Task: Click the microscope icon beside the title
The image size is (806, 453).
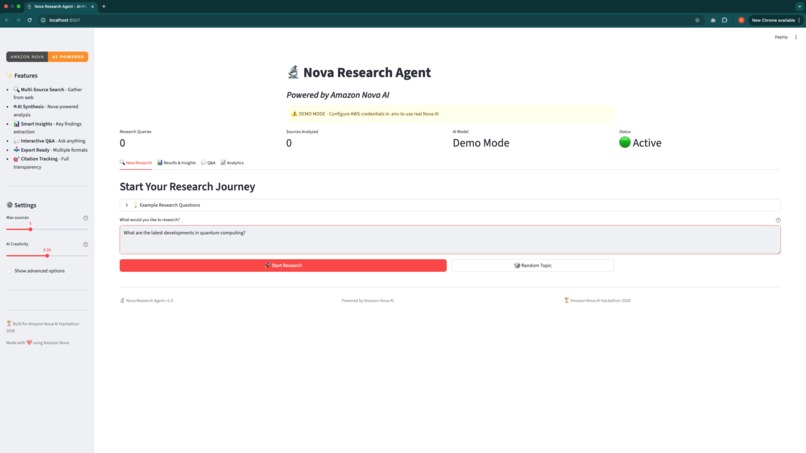Action: tap(293, 72)
